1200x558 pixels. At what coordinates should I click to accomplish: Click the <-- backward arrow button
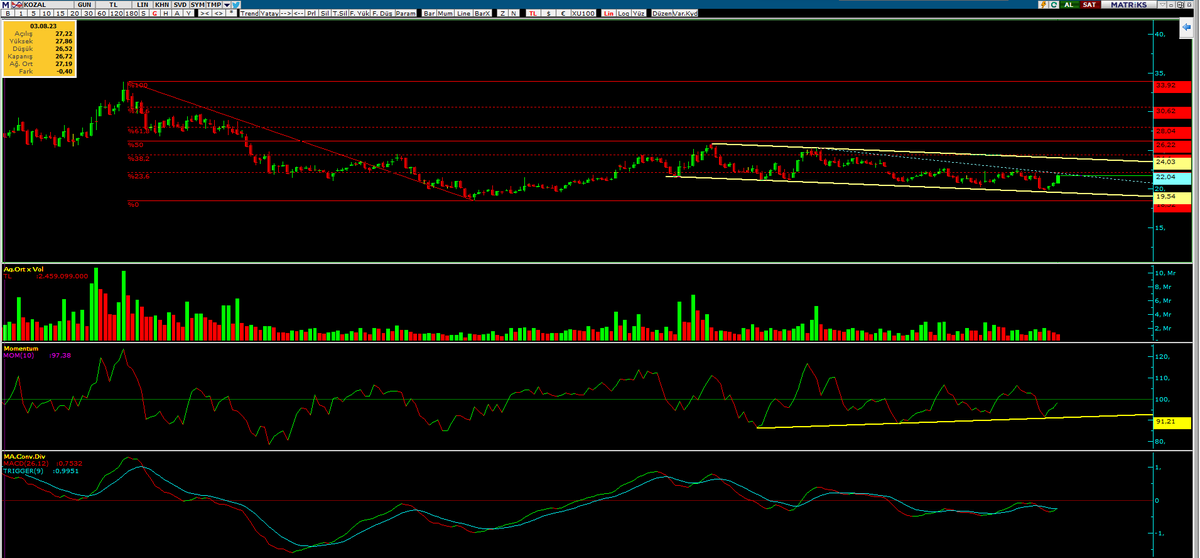pos(299,13)
